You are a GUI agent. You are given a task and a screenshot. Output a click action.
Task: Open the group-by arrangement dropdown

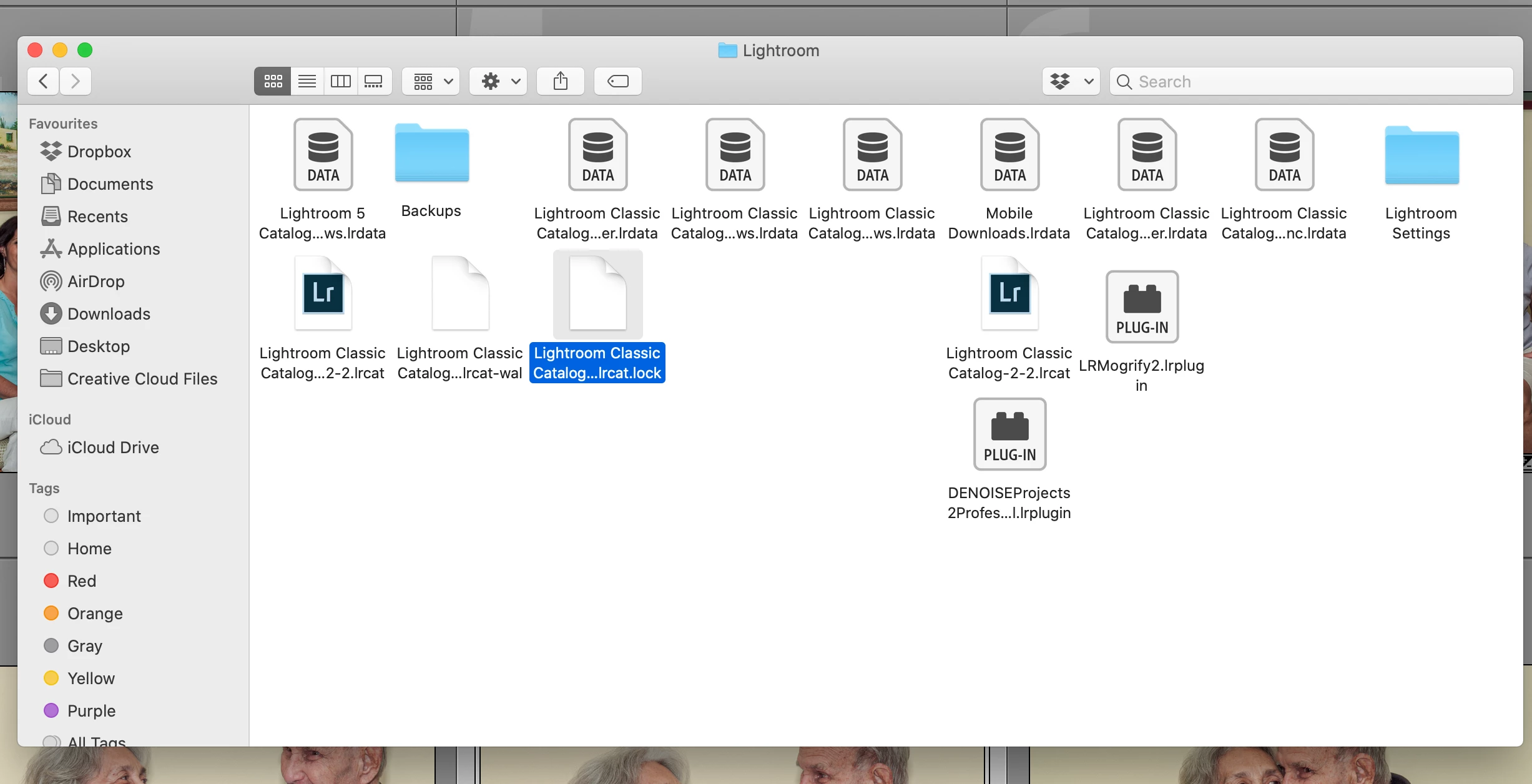point(431,81)
